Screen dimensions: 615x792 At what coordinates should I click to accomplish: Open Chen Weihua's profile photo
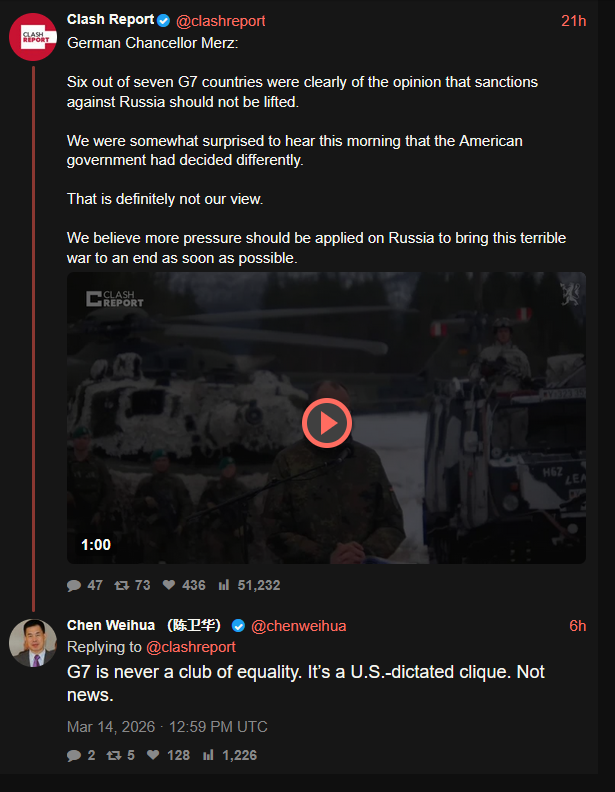33,643
